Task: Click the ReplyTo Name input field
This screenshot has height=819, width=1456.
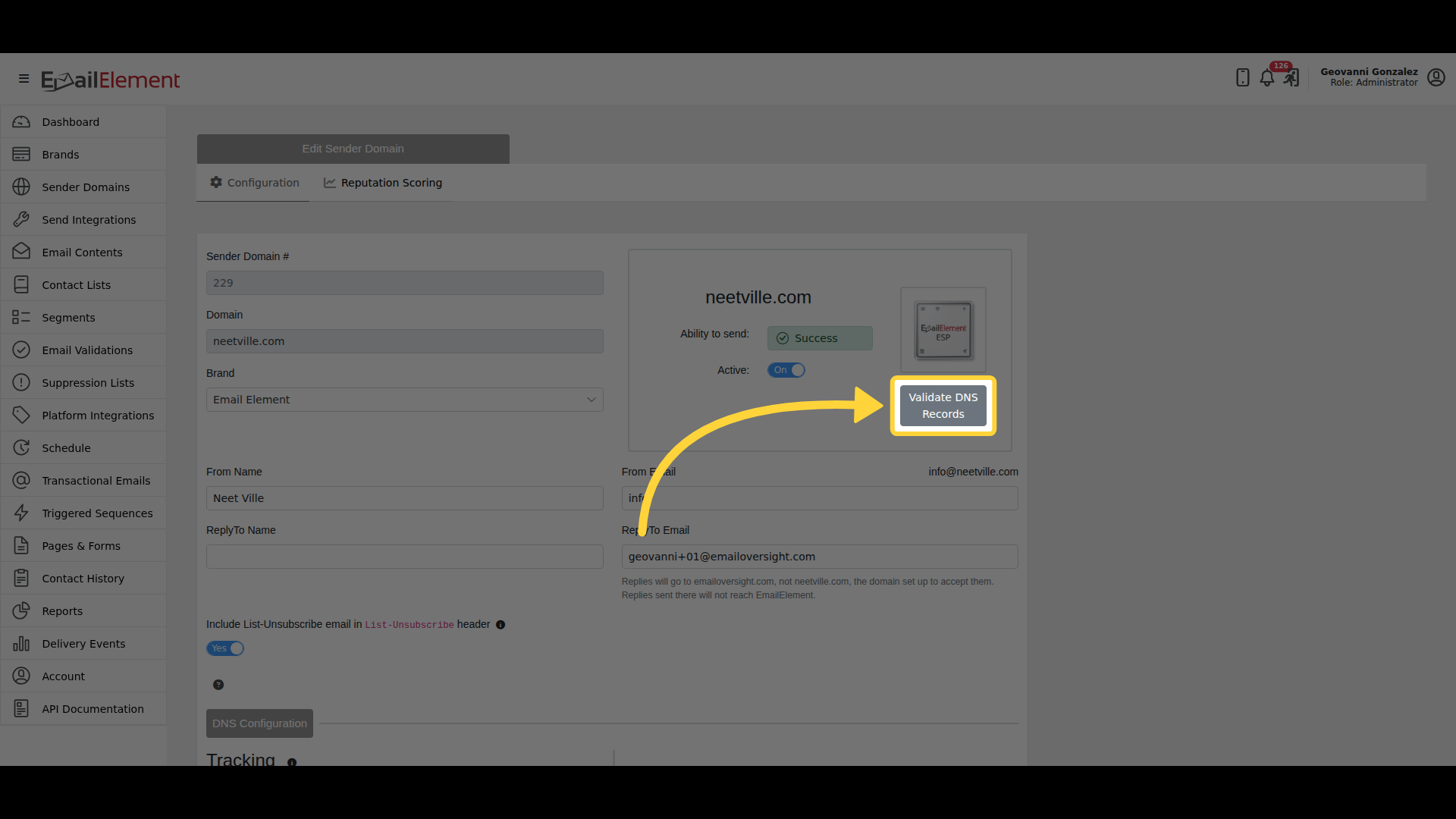Action: 405,557
